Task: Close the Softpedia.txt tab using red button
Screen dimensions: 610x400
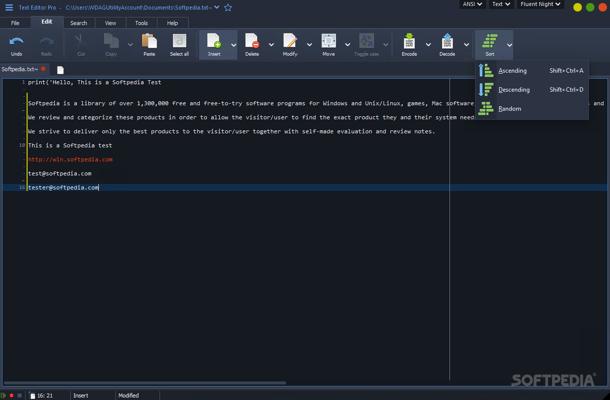Action: click(43, 69)
